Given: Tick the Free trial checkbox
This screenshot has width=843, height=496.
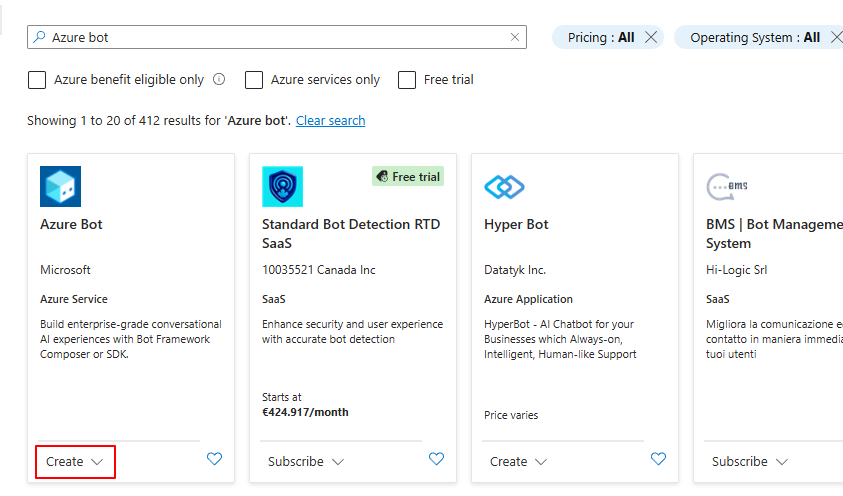Looking at the screenshot, I should 407,80.
